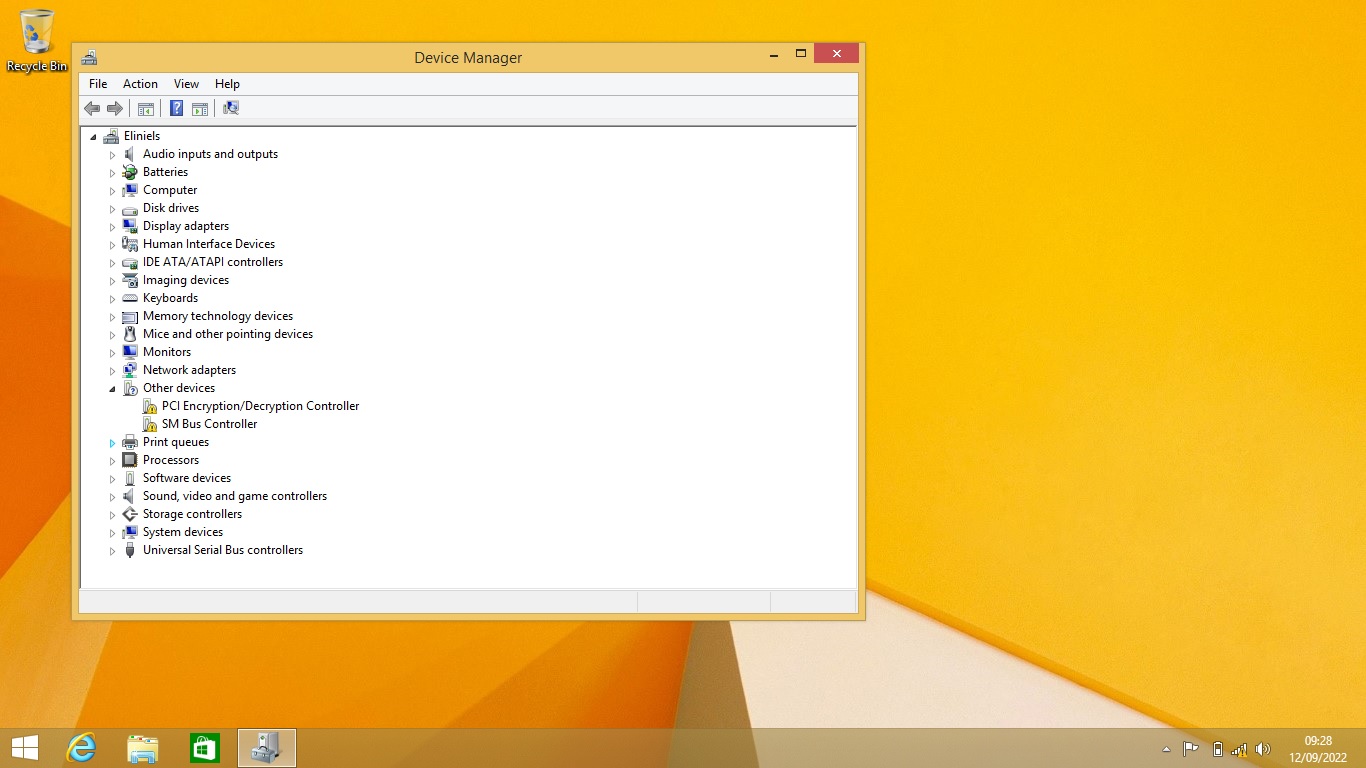Expand System devices

click(112, 533)
